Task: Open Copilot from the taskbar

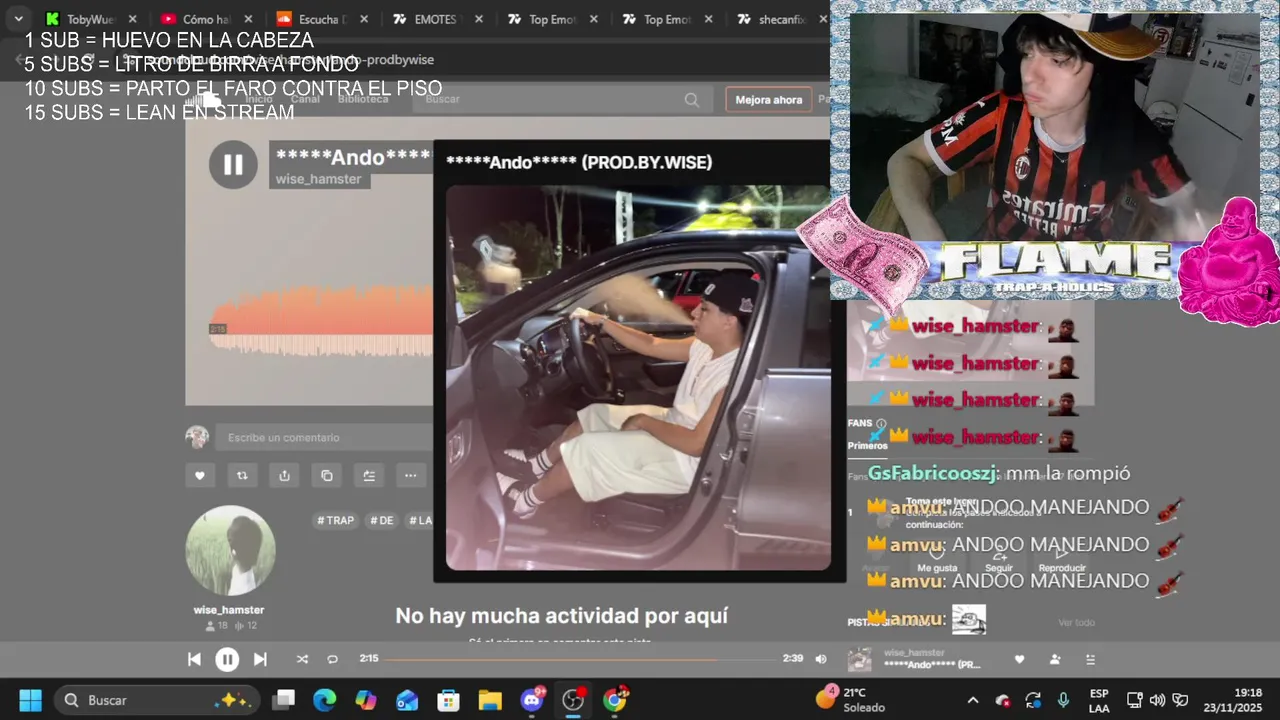Action: click(x=366, y=700)
